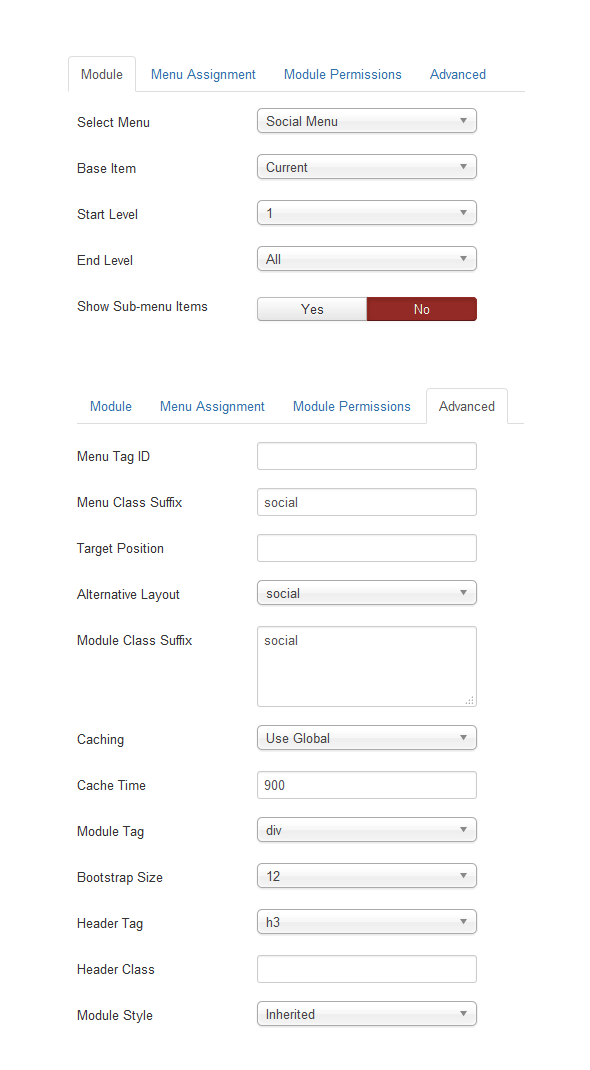Open Module Permissions tab in top panel
Screen dimensions: 590x1070
342,74
